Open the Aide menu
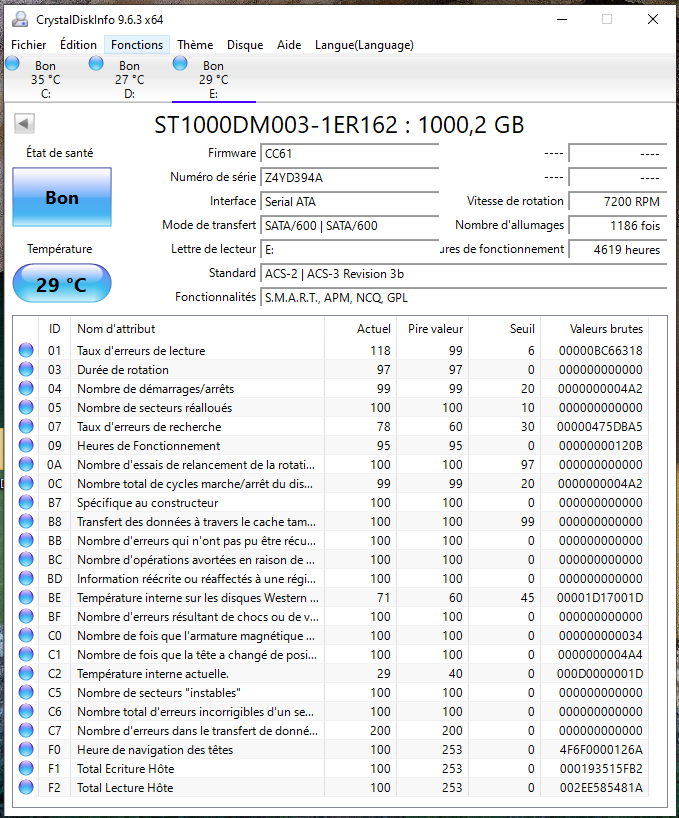 (289, 45)
